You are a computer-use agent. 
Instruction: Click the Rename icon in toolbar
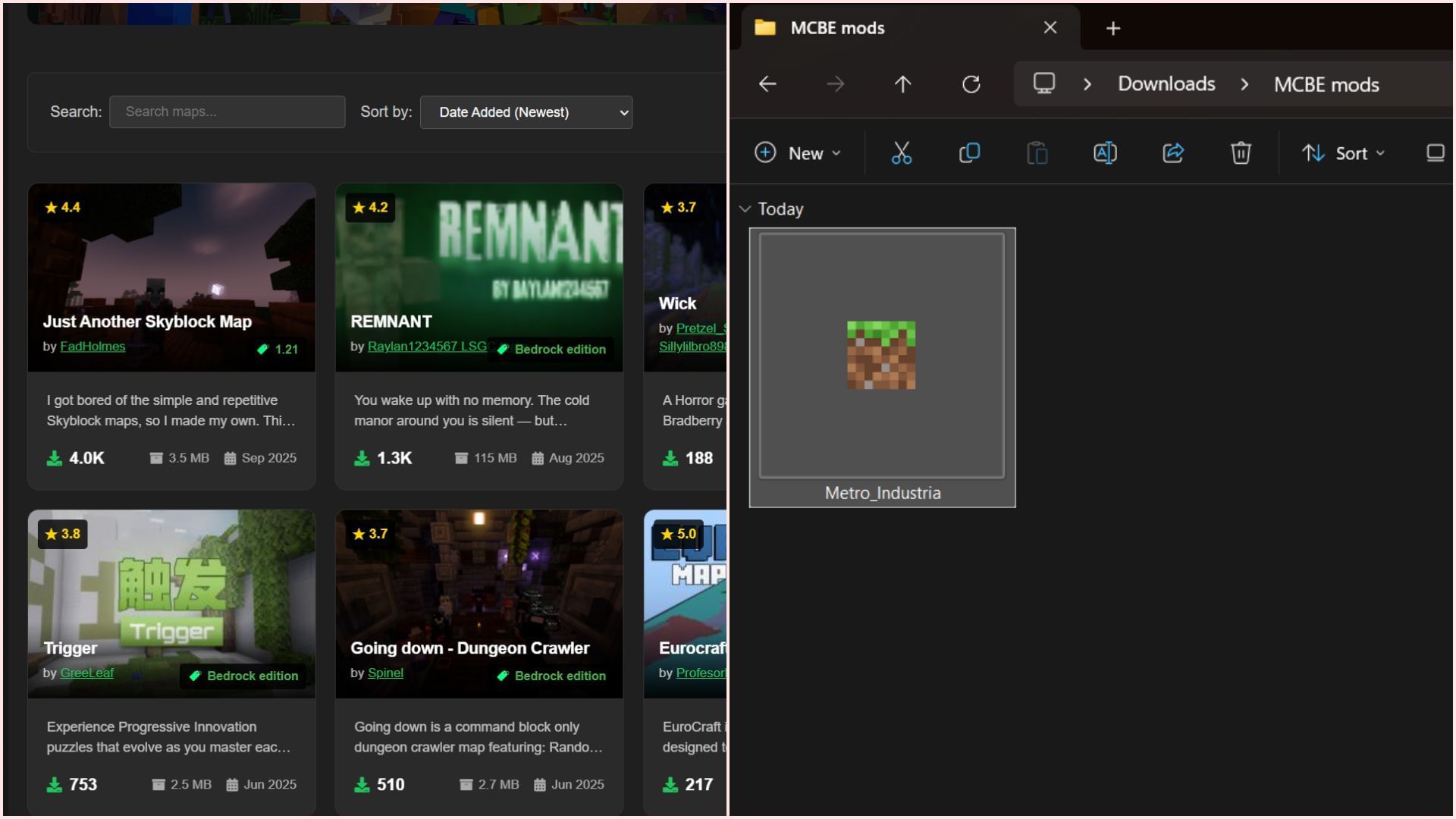(x=1105, y=153)
